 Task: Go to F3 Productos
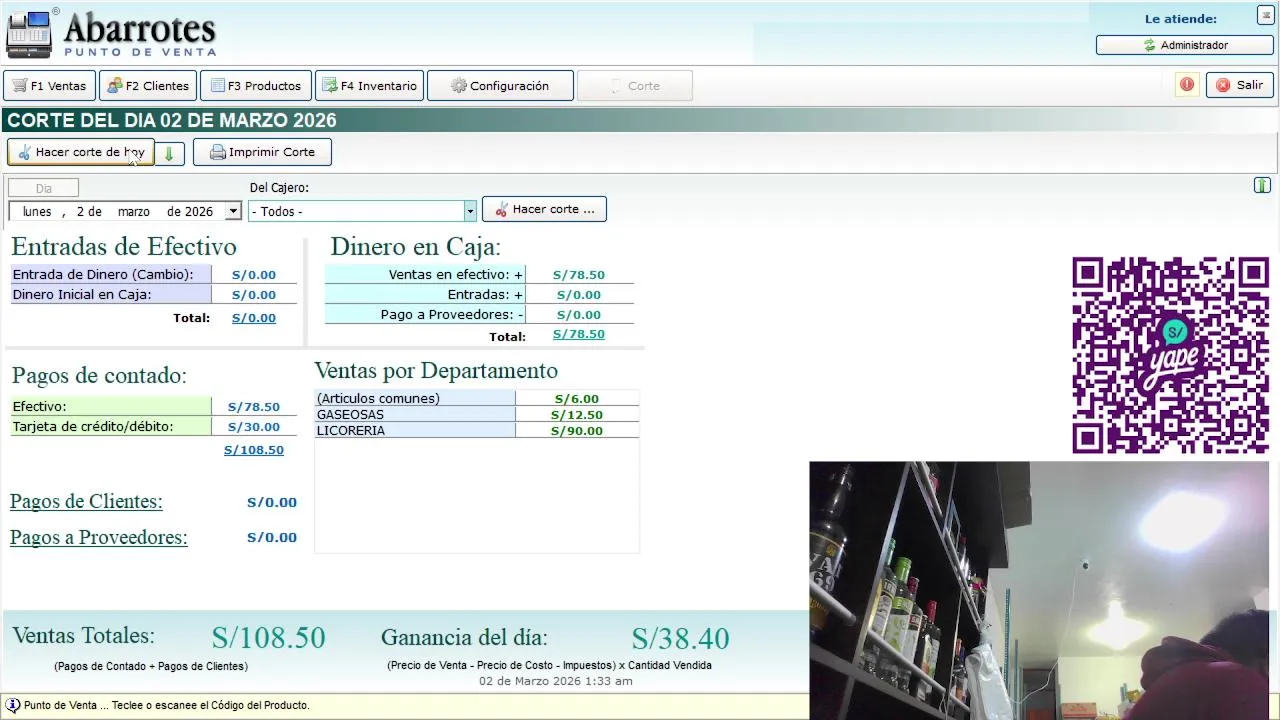tap(256, 86)
